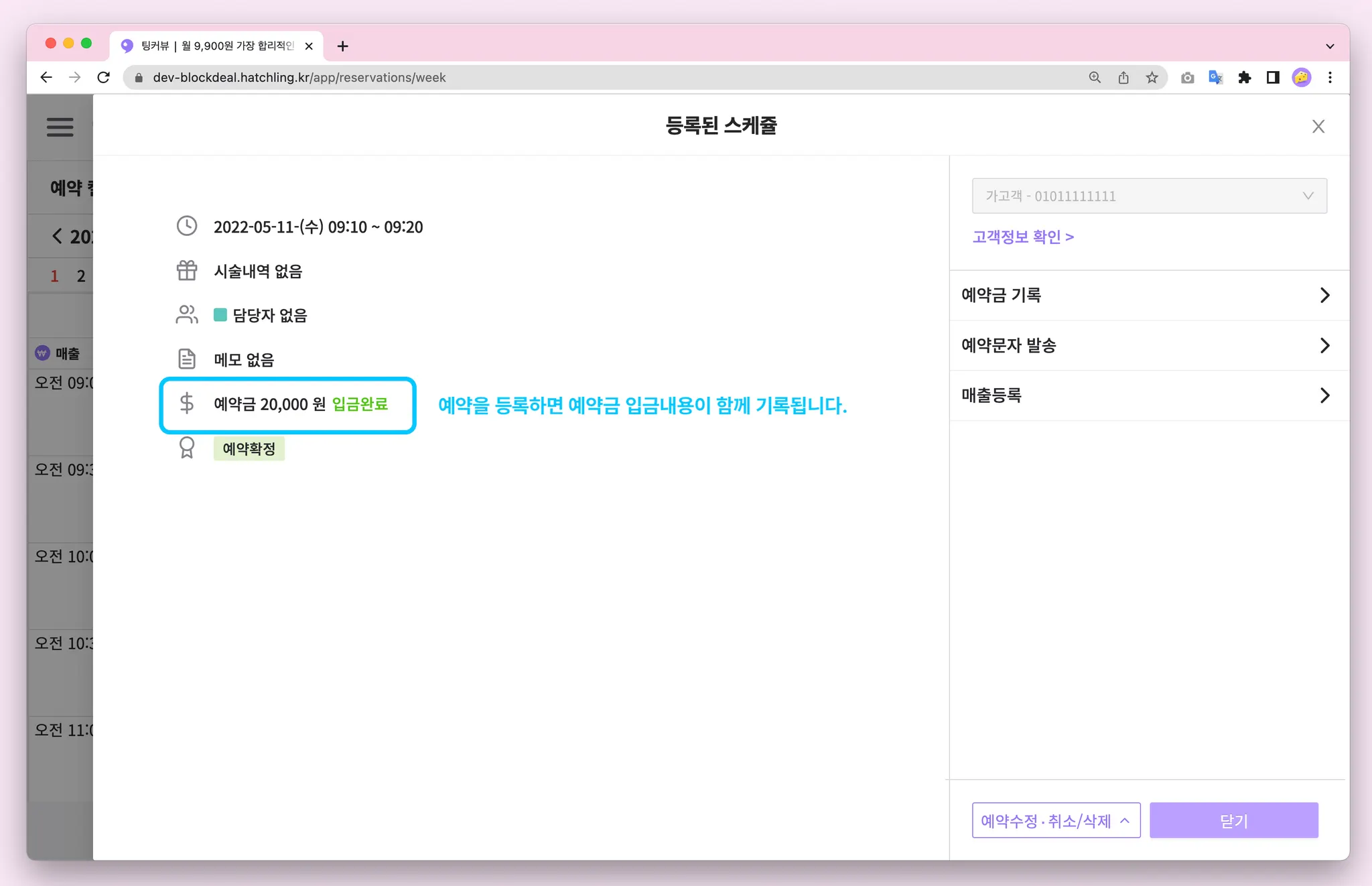Open the 고객정보 확인 link
The height and width of the screenshot is (886, 1372).
pyautogui.click(x=1023, y=237)
